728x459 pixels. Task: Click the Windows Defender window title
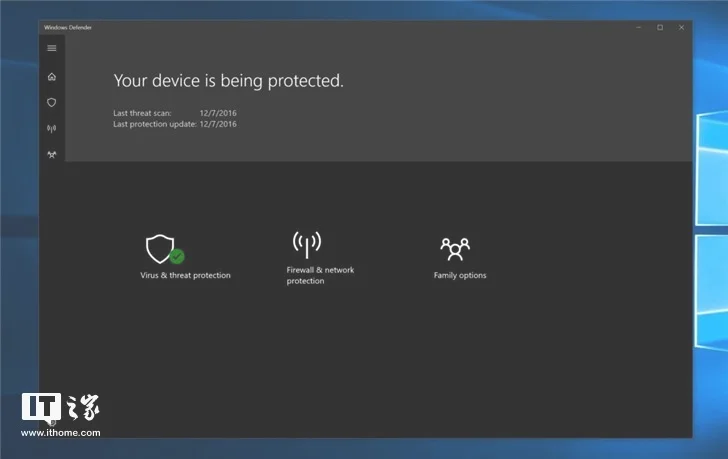click(x=68, y=27)
